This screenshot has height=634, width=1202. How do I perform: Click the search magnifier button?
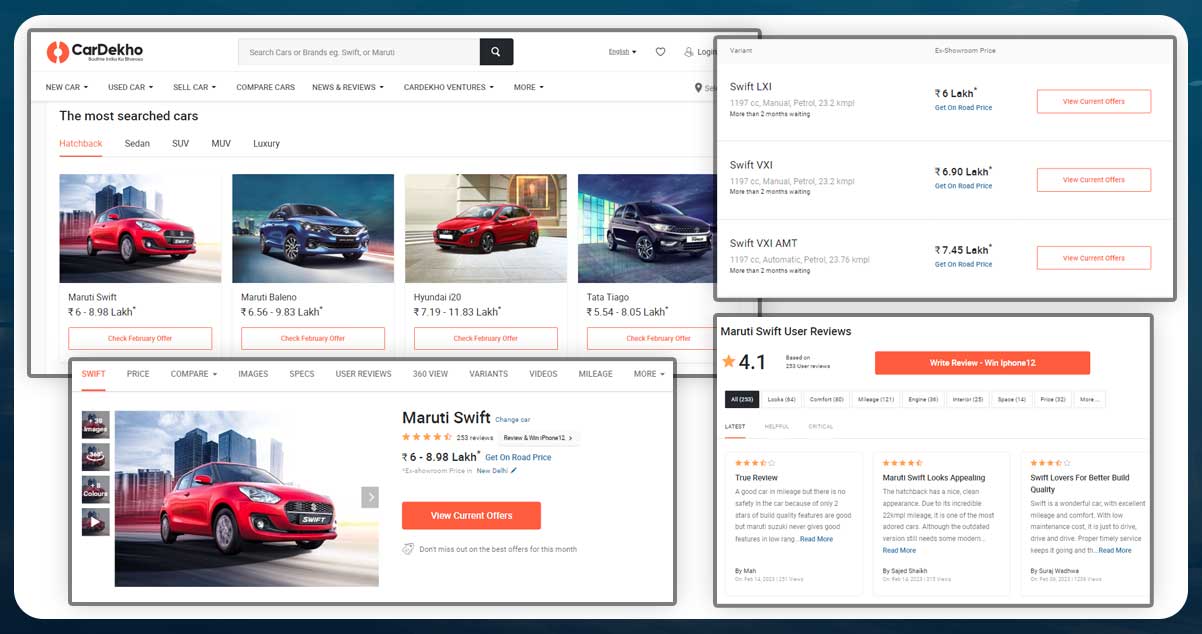tap(496, 52)
